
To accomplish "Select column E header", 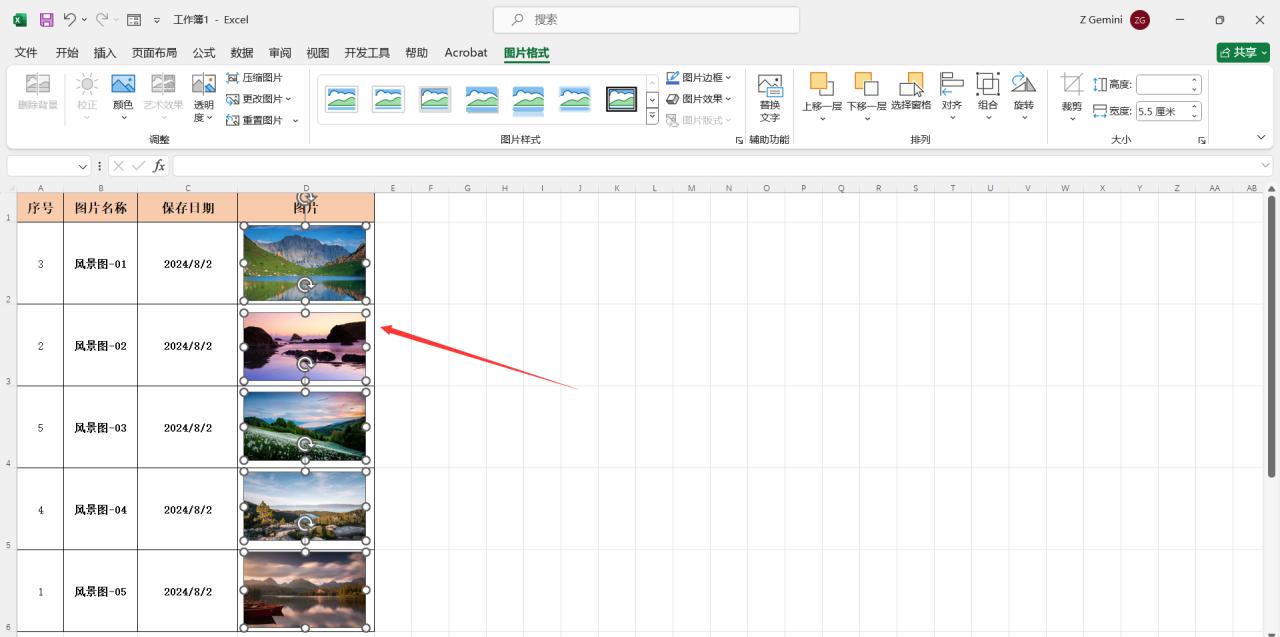I will coord(393,188).
